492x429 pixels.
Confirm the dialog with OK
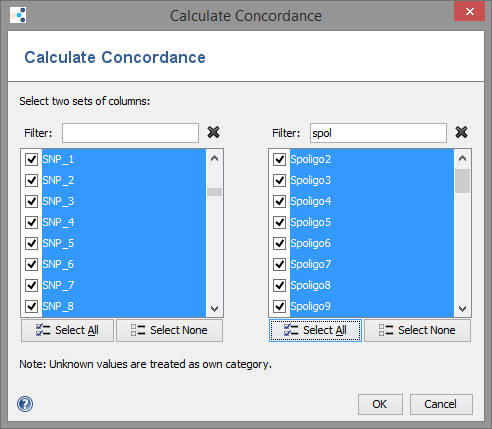click(380, 404)
